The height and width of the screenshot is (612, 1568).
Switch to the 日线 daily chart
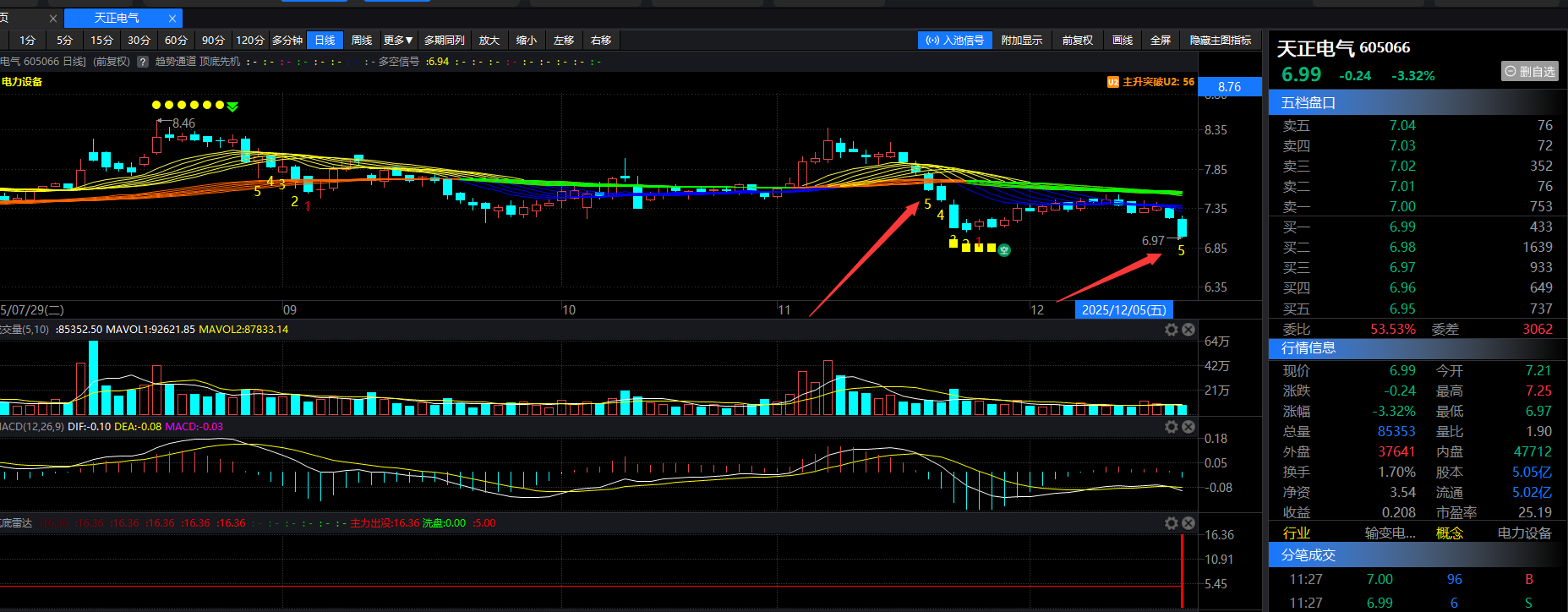click(325, 40)
